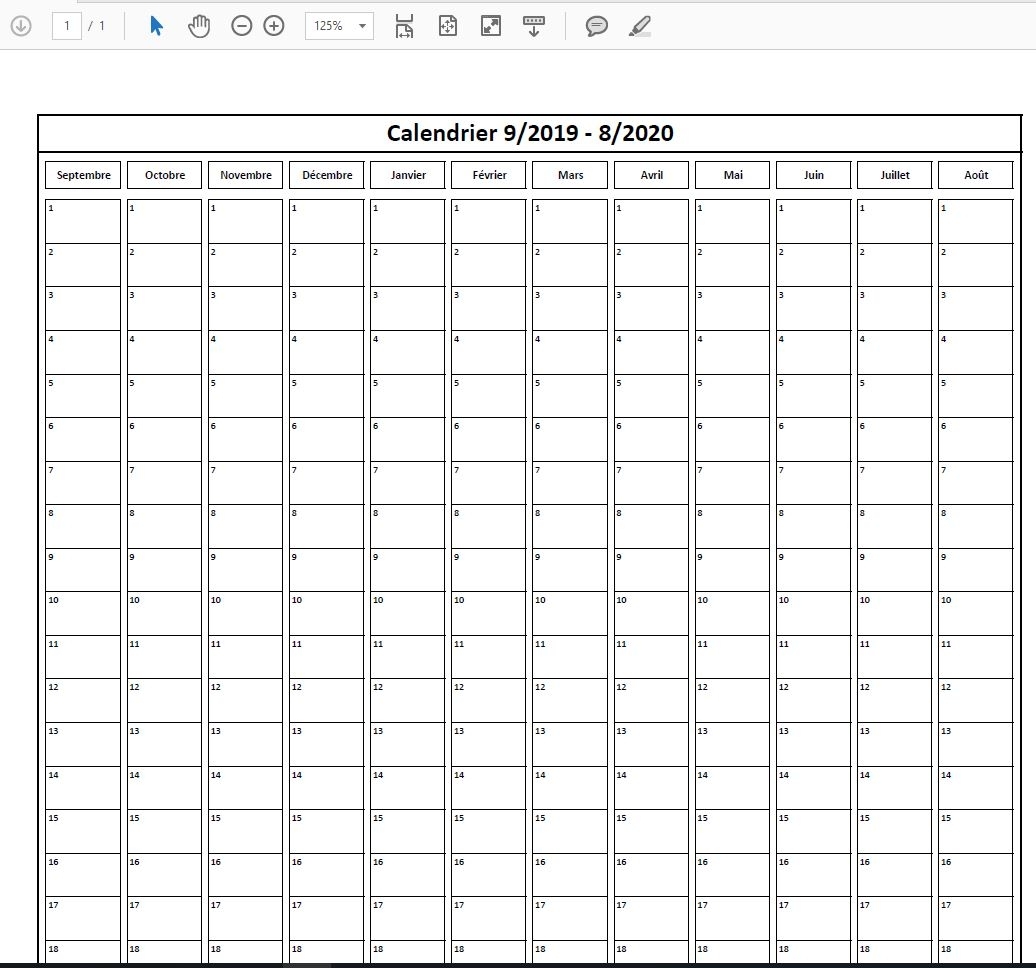Select the highlighter pen tool
Image resolution: width=1036 pixels, height=968 pixels.
click(x=639, y=26)
